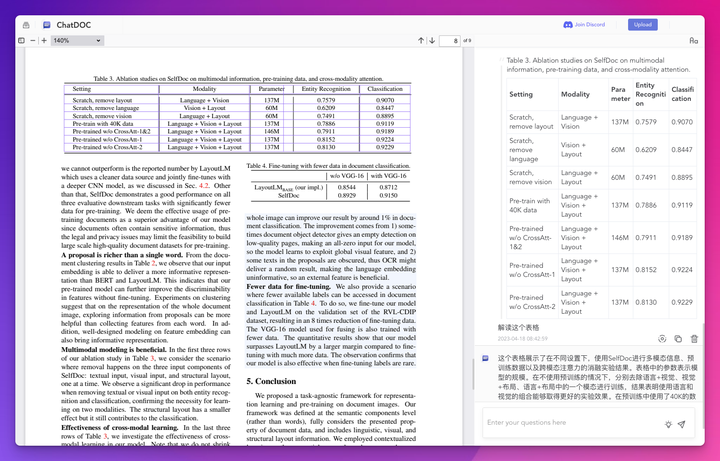Click the highlighted 'whole image can improve' paragraph
Viewport: 720px width, 461px height.
pyautogui.click(x=331, y=247)
